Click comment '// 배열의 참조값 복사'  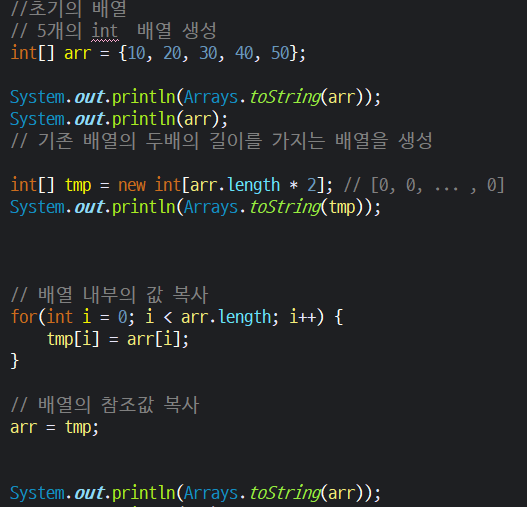coord(105,405)
